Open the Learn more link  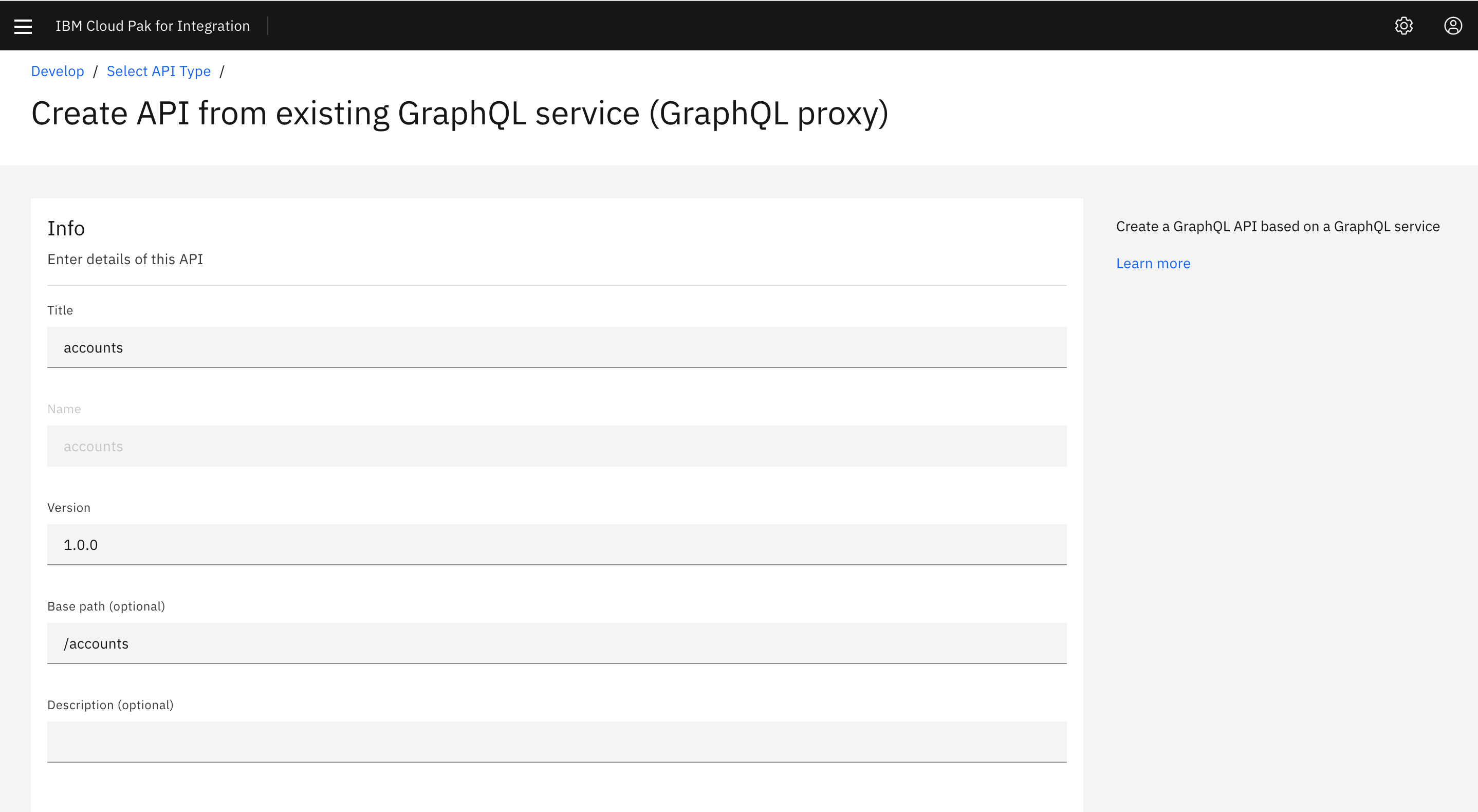point(1153,263)
